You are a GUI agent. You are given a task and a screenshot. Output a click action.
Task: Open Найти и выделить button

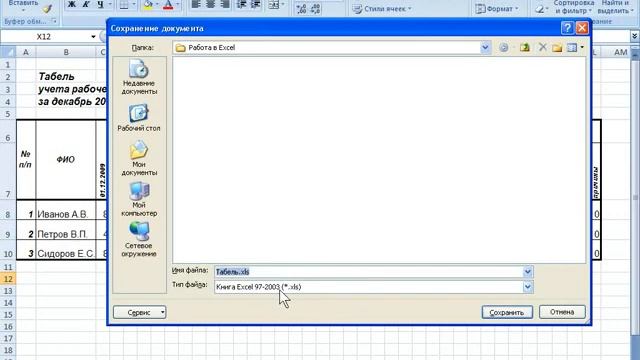[x=616, y=7]
